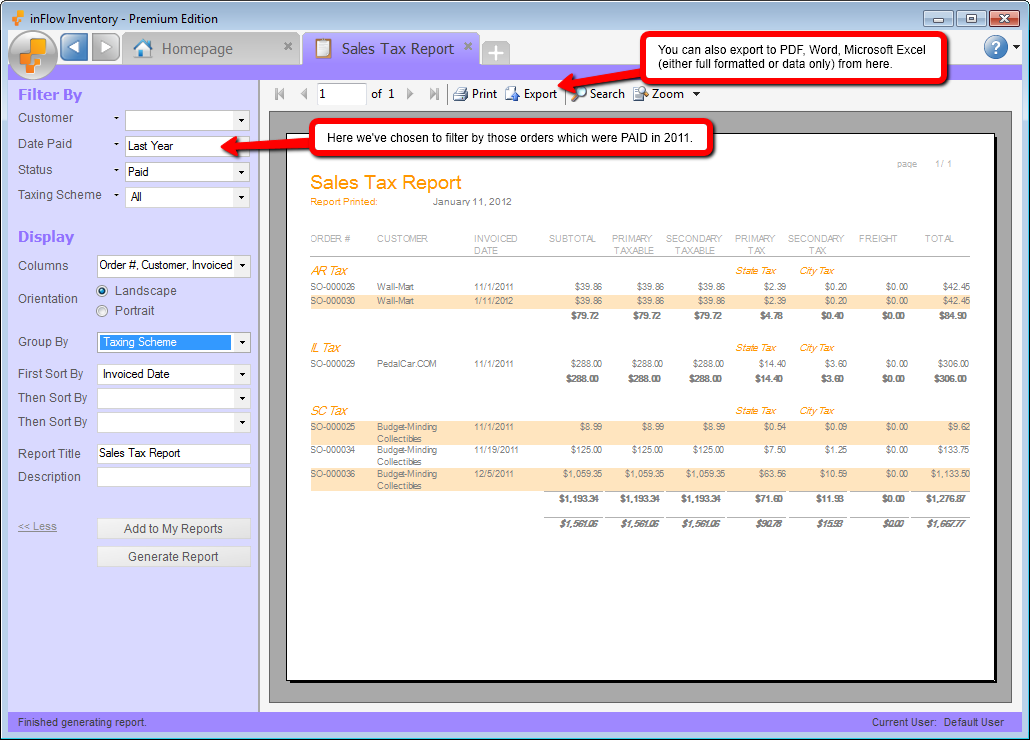This screenshot has height=740, width=1030.
Task: Select Portrait orientation
Action: pos(102,311)
